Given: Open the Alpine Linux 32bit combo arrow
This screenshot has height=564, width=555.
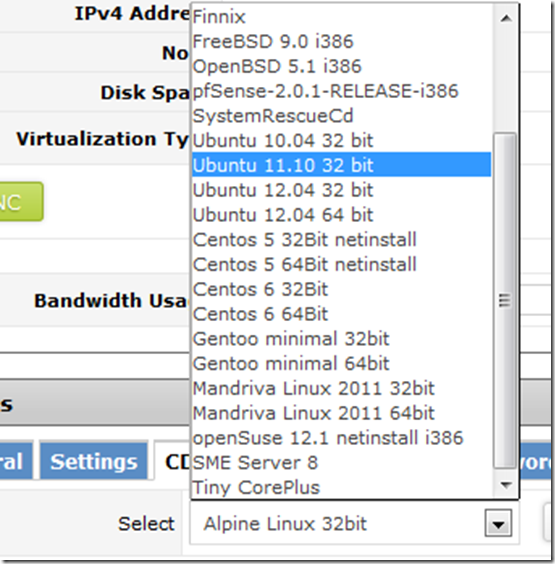Looking at the screenshot, I should (498, 523).
